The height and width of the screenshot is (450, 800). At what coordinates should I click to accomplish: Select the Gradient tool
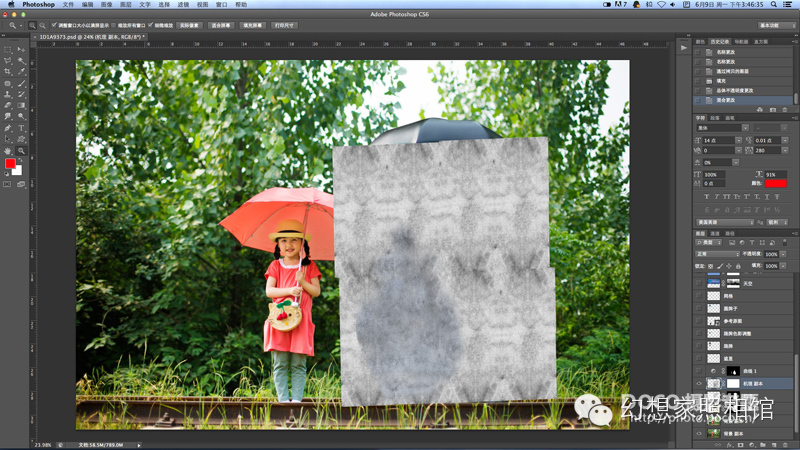(21, 106)
